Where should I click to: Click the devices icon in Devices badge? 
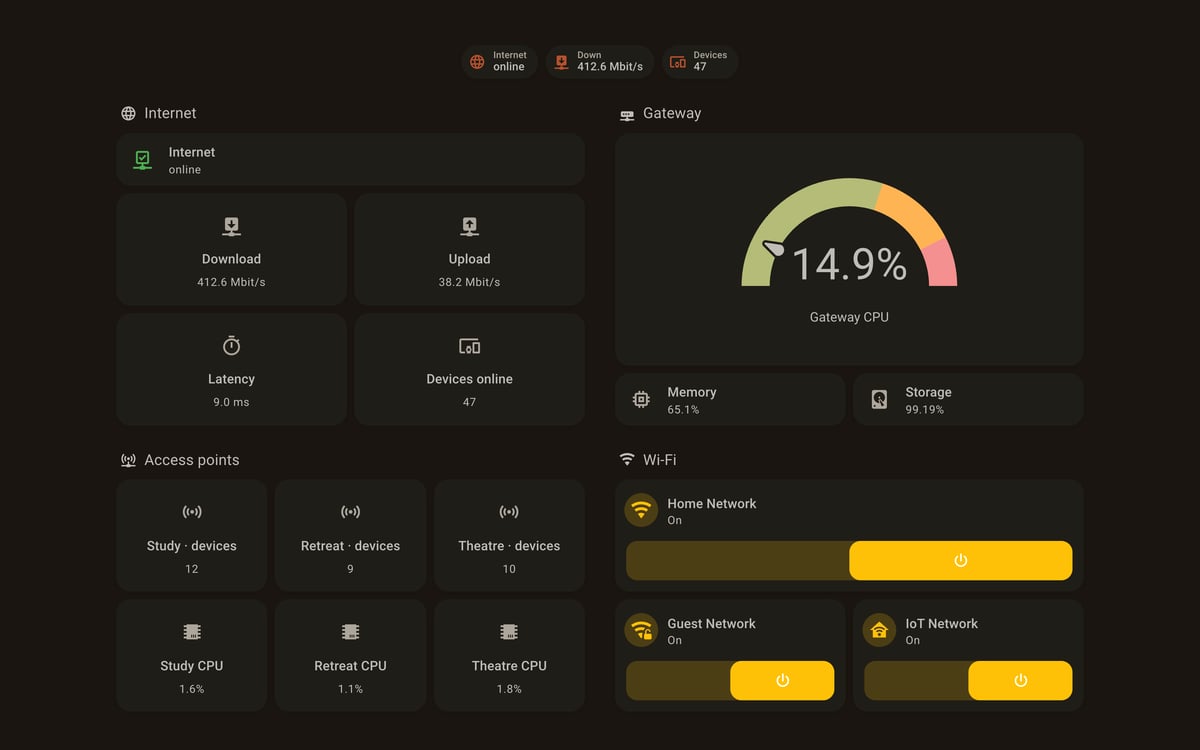tap(678, 62)
